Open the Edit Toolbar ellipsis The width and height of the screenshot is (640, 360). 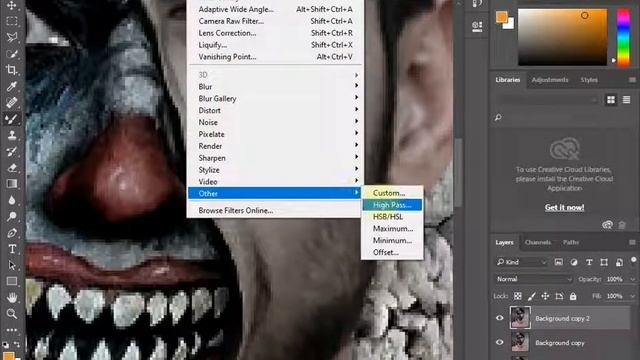pos(11,330)
